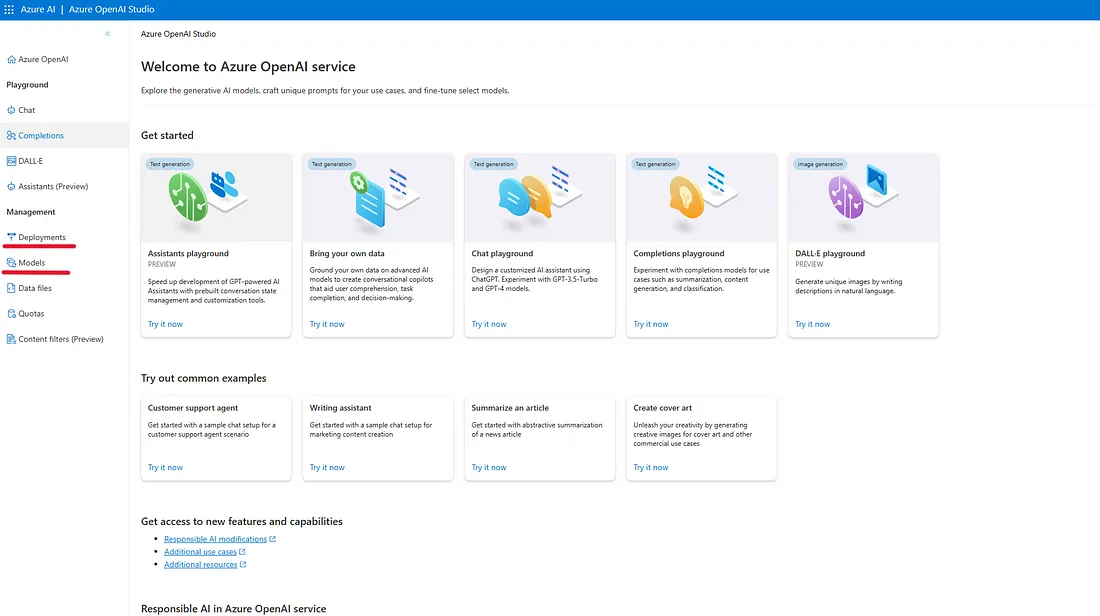Open the app launcher waffle icon
The image size is (1100, 616).
[x=9, y=10]
